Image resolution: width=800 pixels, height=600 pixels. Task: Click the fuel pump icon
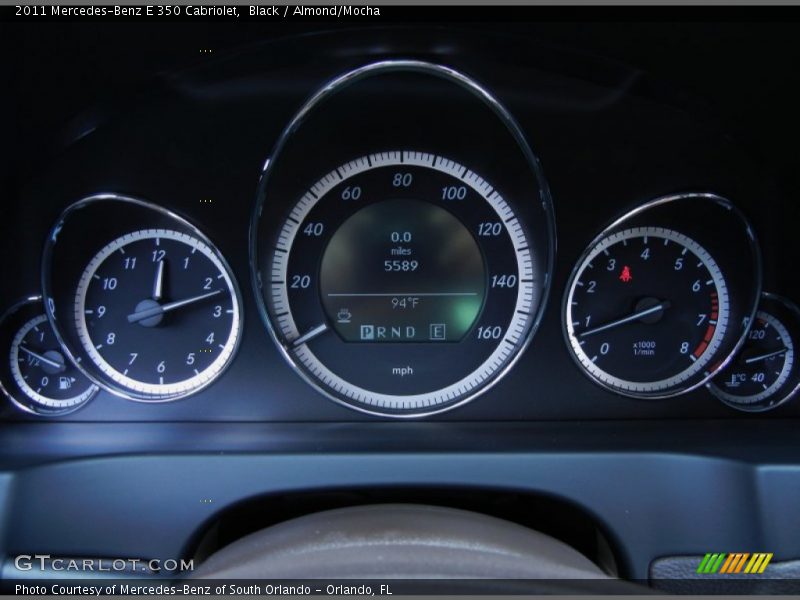pyautogui.click(x=66, y=382)
